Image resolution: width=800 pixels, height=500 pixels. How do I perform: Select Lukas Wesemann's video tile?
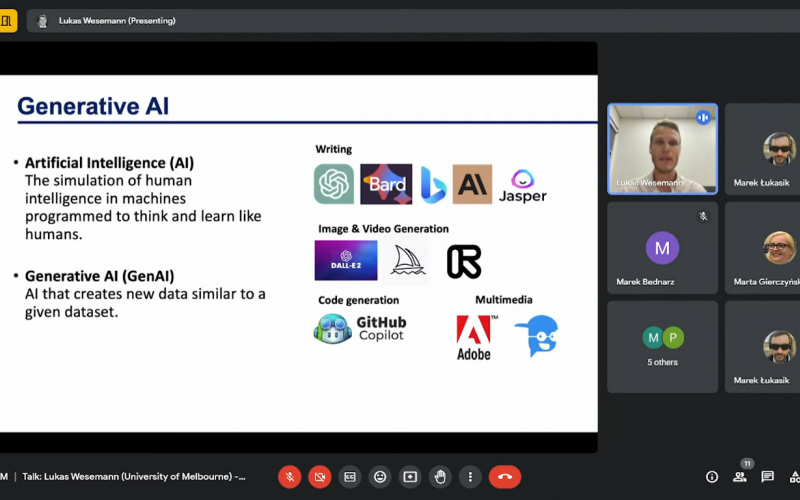coord(662,149)
